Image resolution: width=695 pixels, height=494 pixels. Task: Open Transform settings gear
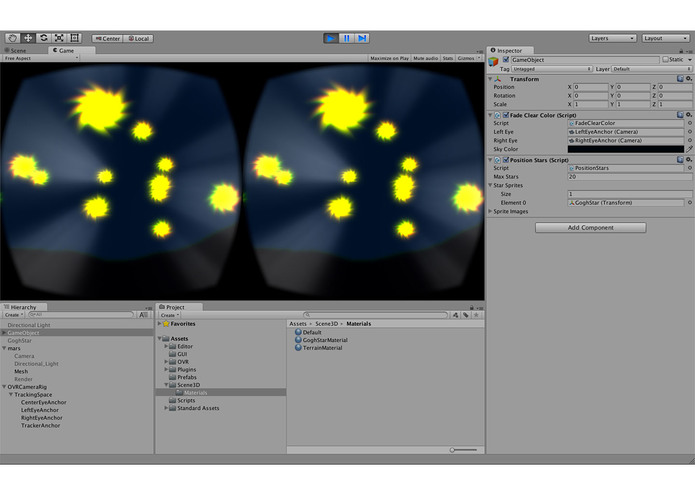tap(688, 78)
